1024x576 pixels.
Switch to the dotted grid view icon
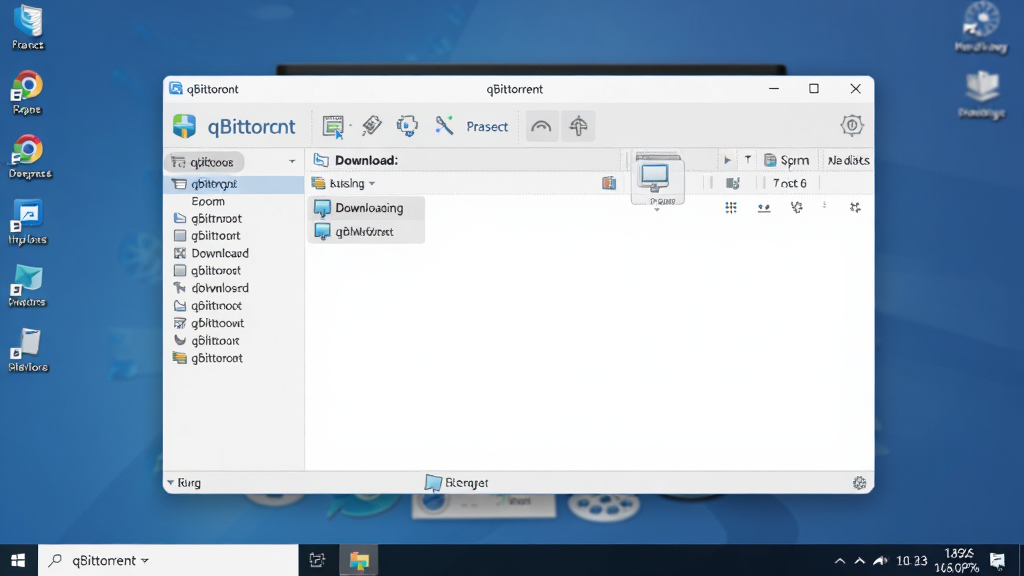tap(731, 208)
